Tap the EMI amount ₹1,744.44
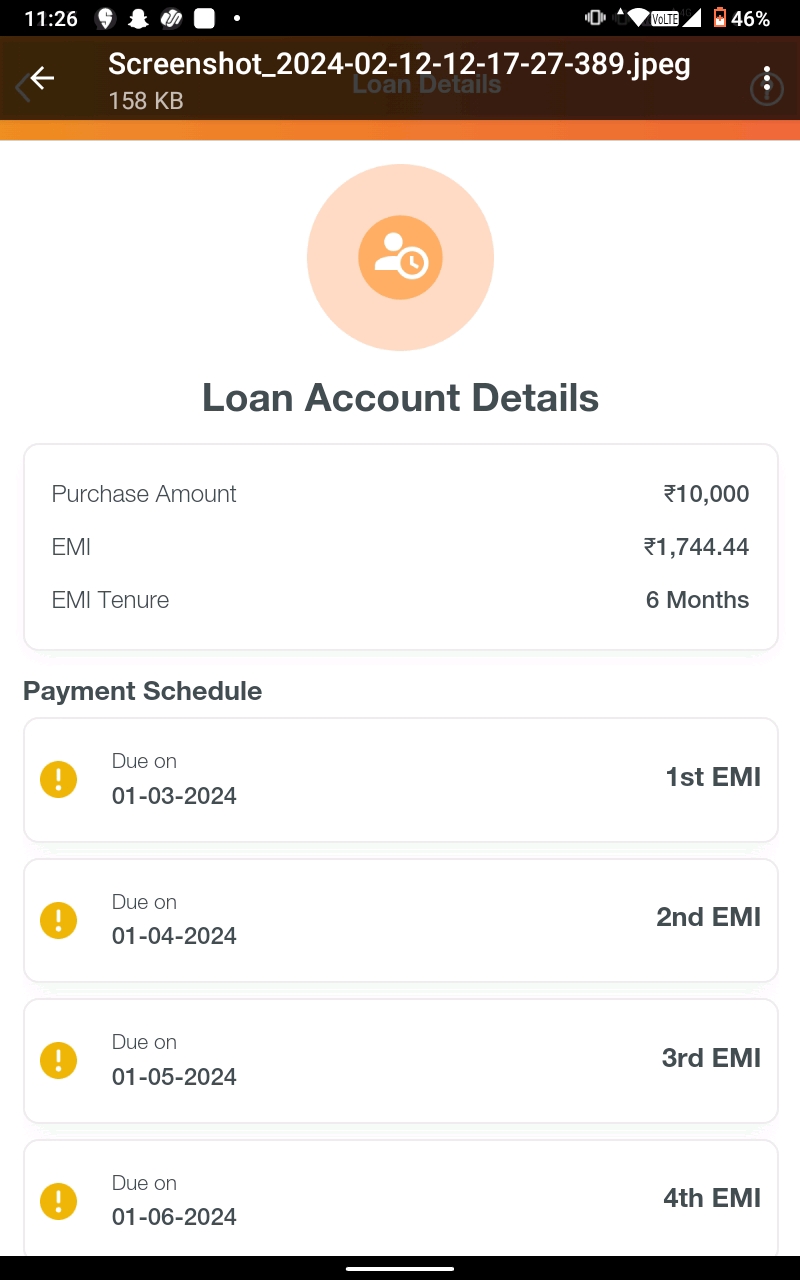This screenshot has height=1280, width=800. click(x=696, y=547)
